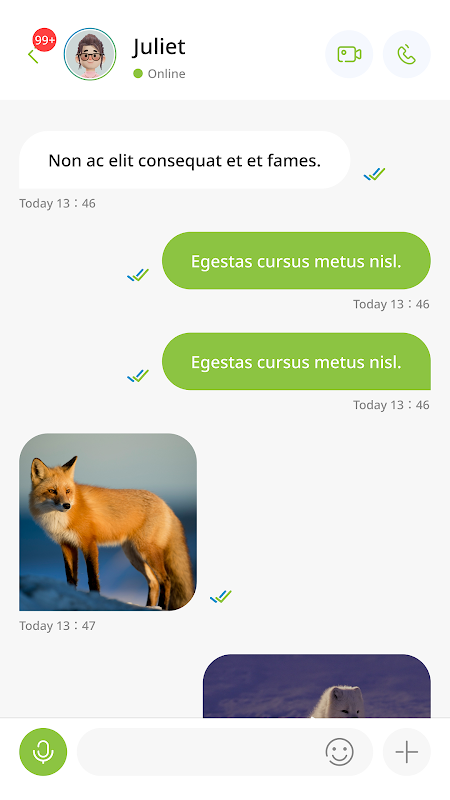Image resolution: width=450 pixels, height=800 pixels.
Task: Open attachments with the plus icon
Action: tap(407, 752)
